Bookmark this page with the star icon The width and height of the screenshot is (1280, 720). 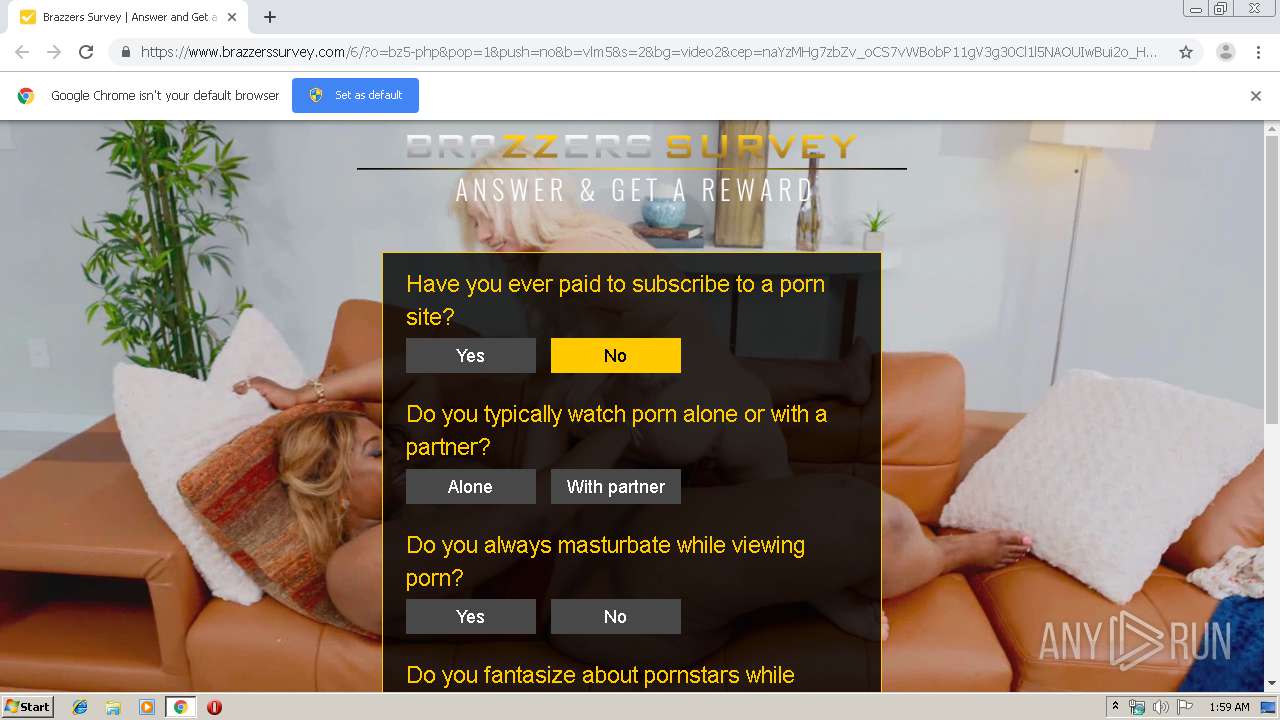click(1186, 52)
